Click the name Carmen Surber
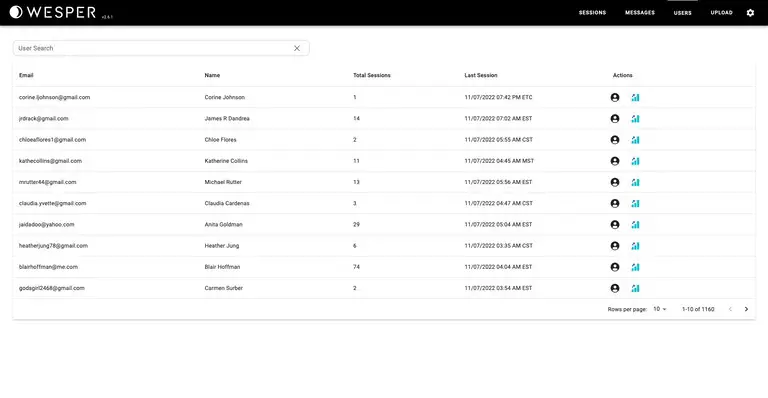 [x=223, y=288]
